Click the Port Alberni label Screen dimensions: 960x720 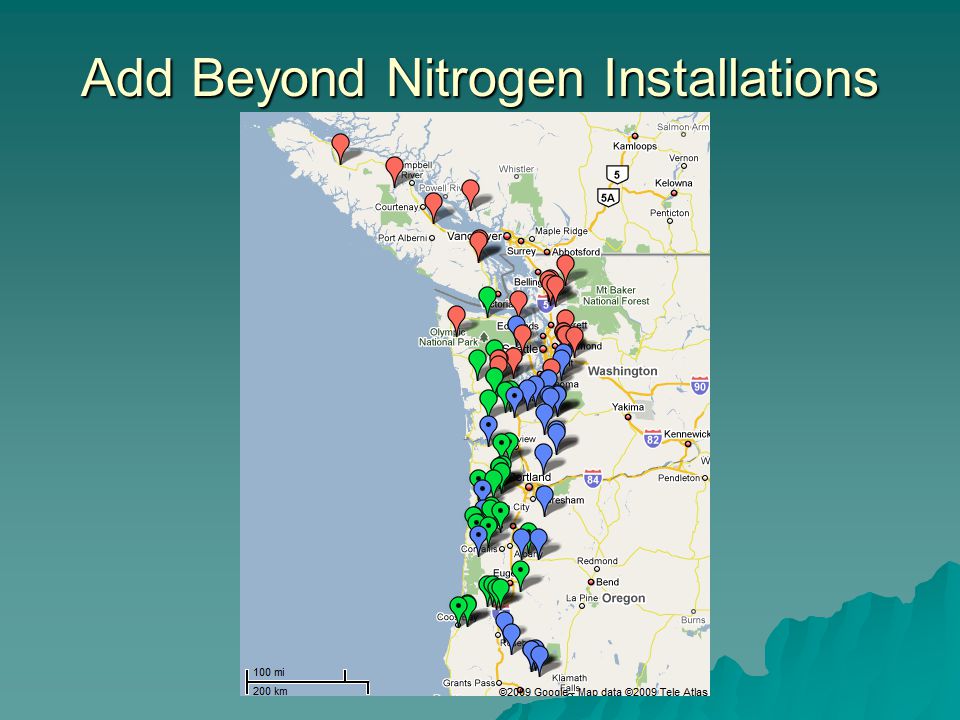(x=402, y=238)
